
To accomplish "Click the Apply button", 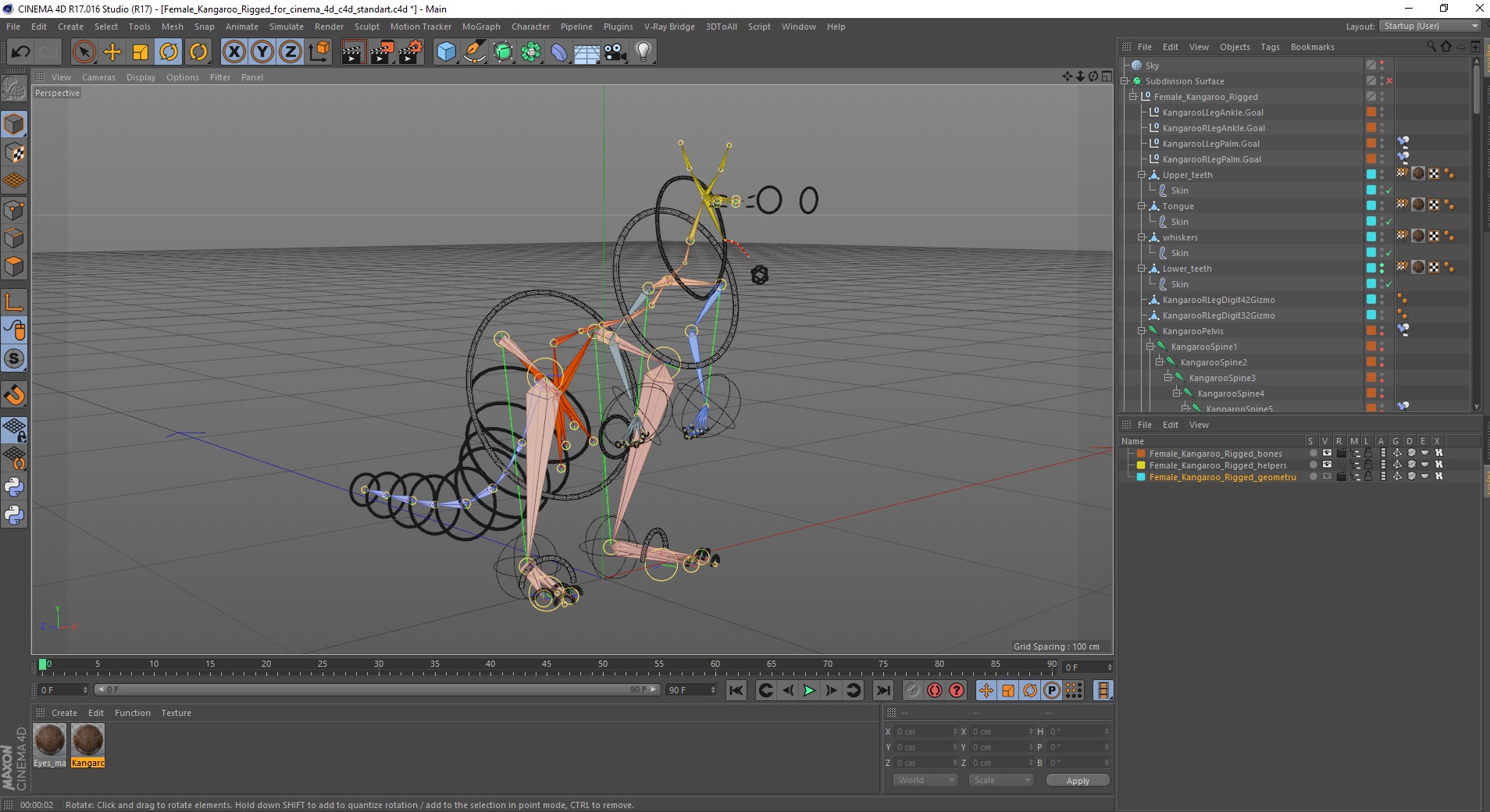I will [1078, 781].
